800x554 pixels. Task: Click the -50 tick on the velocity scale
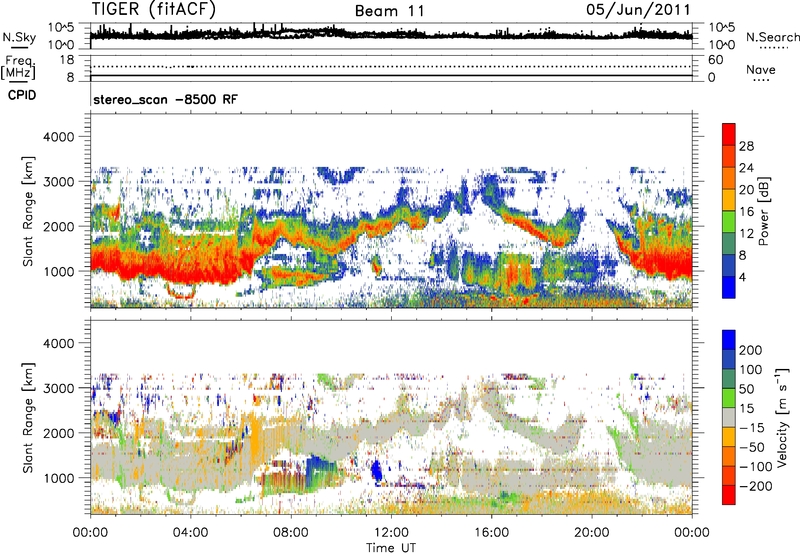(752, 447)
